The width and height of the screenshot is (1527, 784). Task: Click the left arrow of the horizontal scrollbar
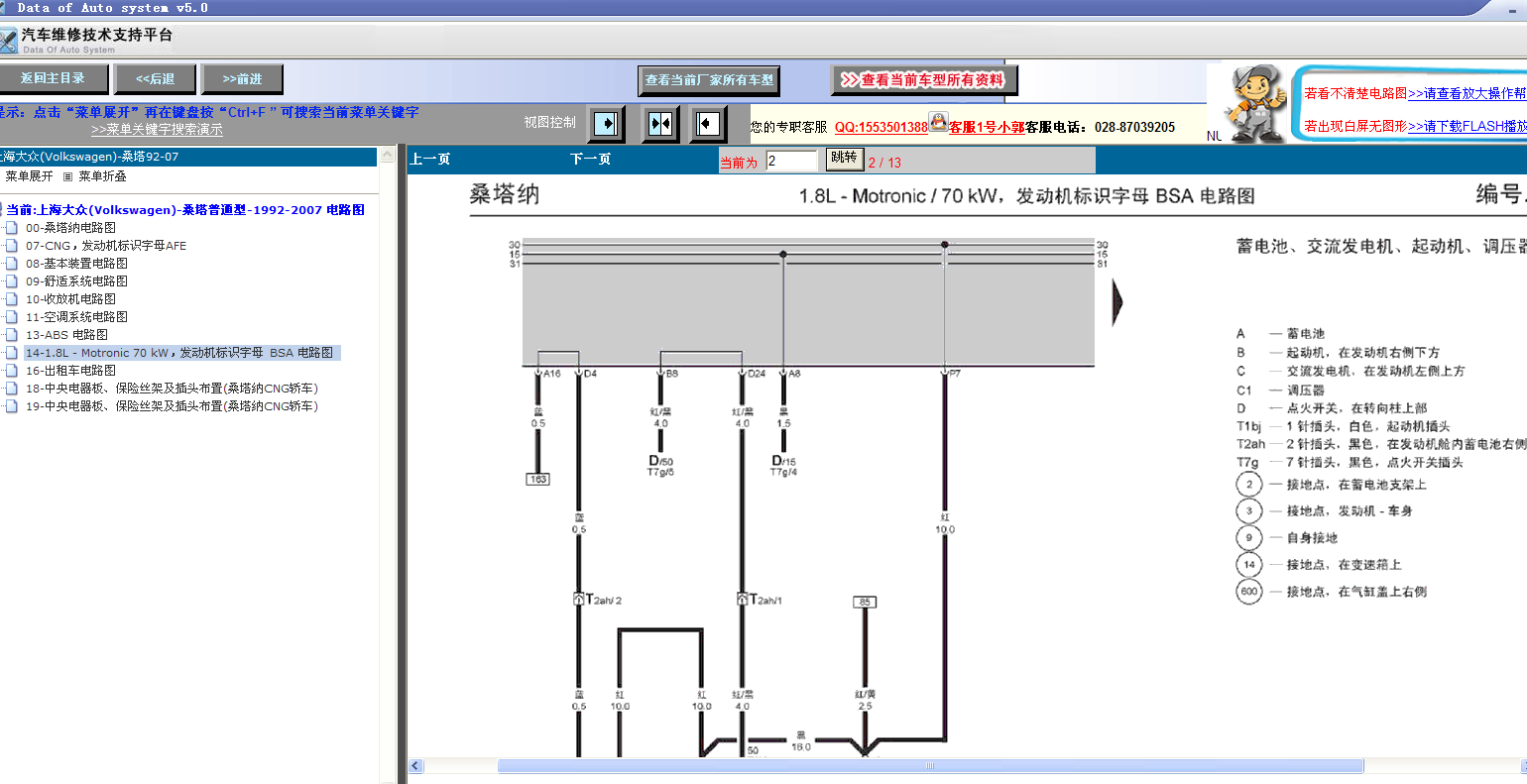click(x=416, y=766)
